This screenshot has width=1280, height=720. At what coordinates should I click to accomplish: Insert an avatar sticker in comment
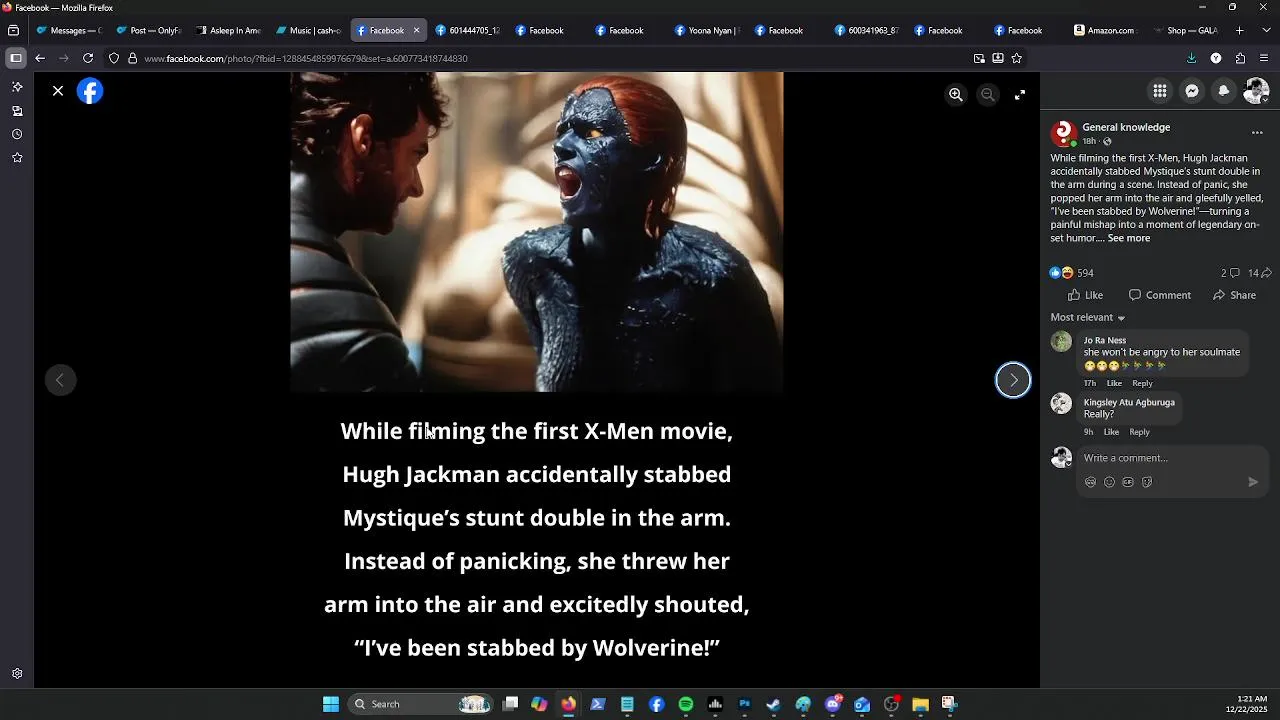tap(1090, 482)
